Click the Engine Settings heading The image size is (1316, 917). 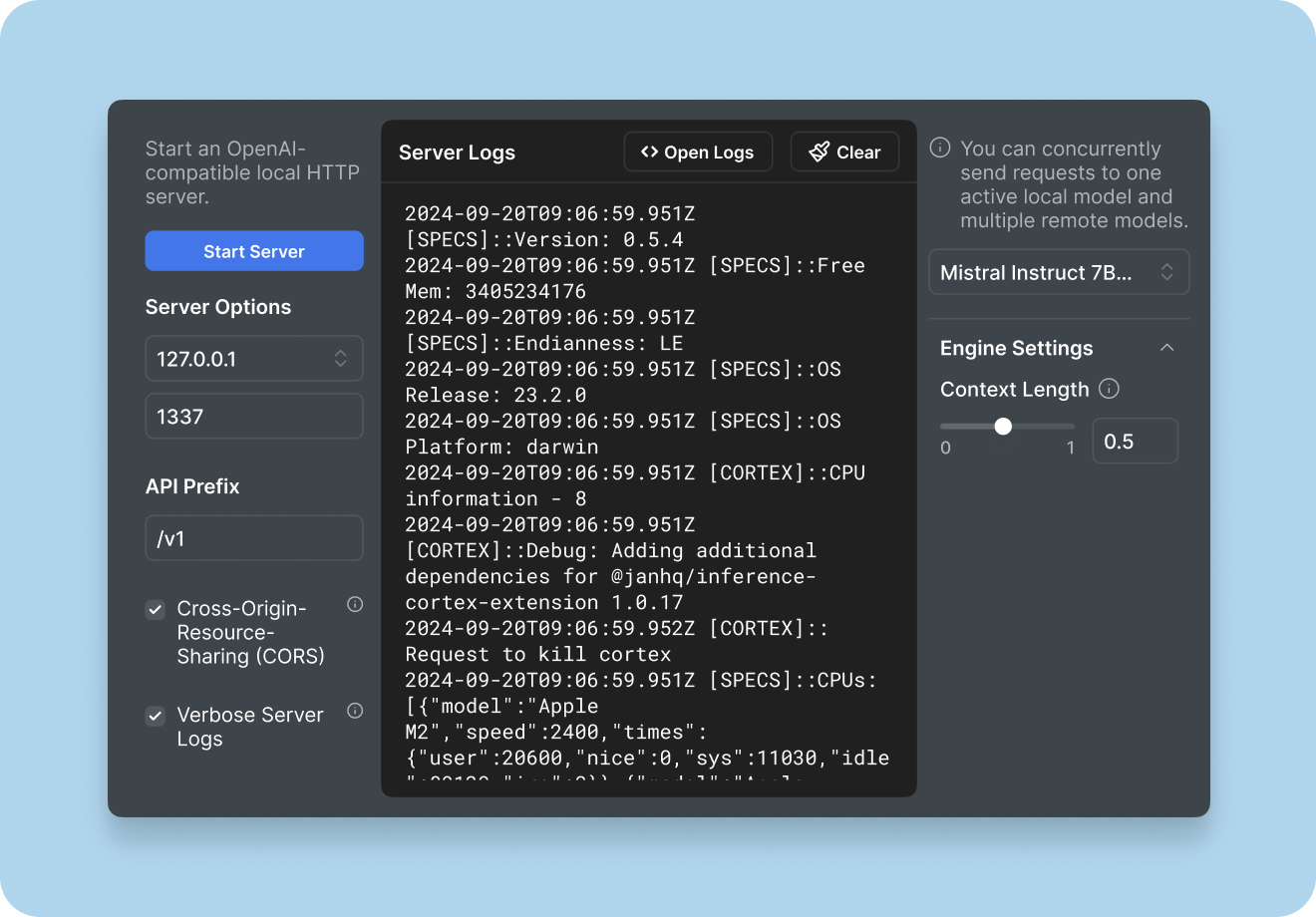1016,348
